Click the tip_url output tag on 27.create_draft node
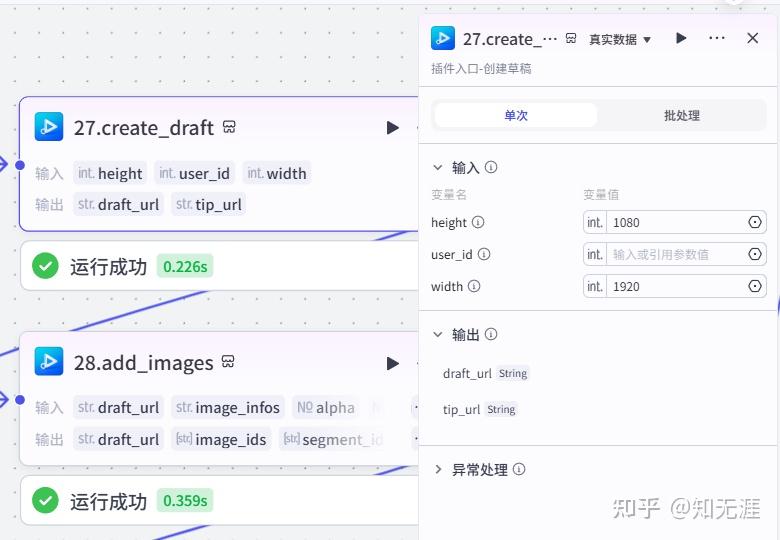This screenshot has width=780, height=540. pyautogui.click(x=208, y=204)
